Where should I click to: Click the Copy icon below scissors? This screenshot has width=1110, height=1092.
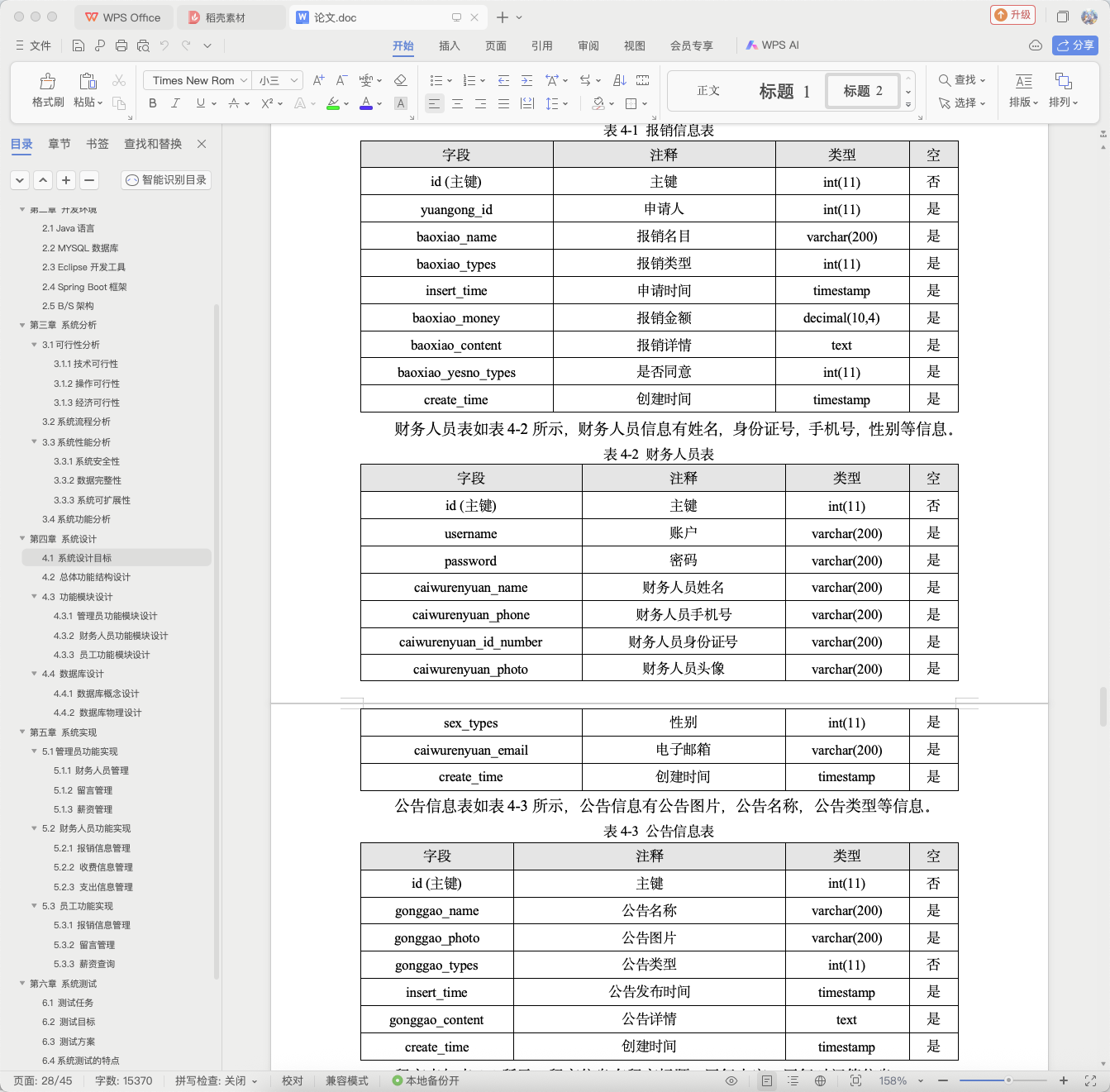click(x=119, y=103)
